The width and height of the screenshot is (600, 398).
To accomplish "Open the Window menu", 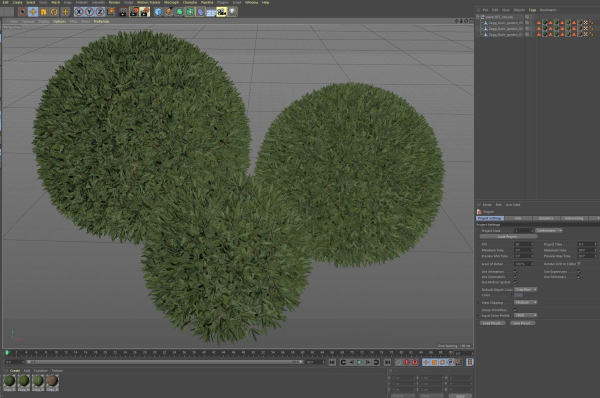I will pos(251,2).
